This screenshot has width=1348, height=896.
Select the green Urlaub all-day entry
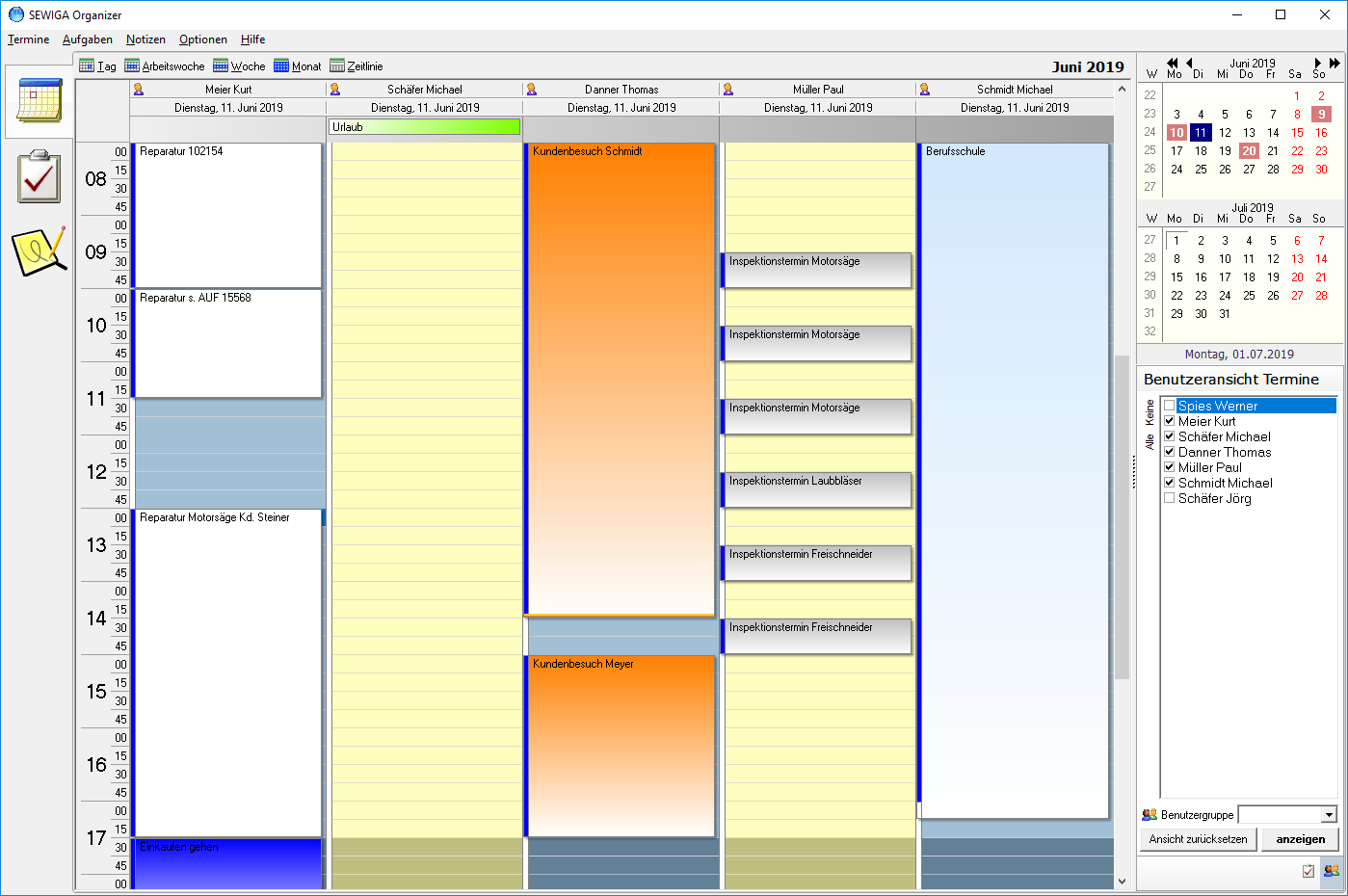point(425,127)
